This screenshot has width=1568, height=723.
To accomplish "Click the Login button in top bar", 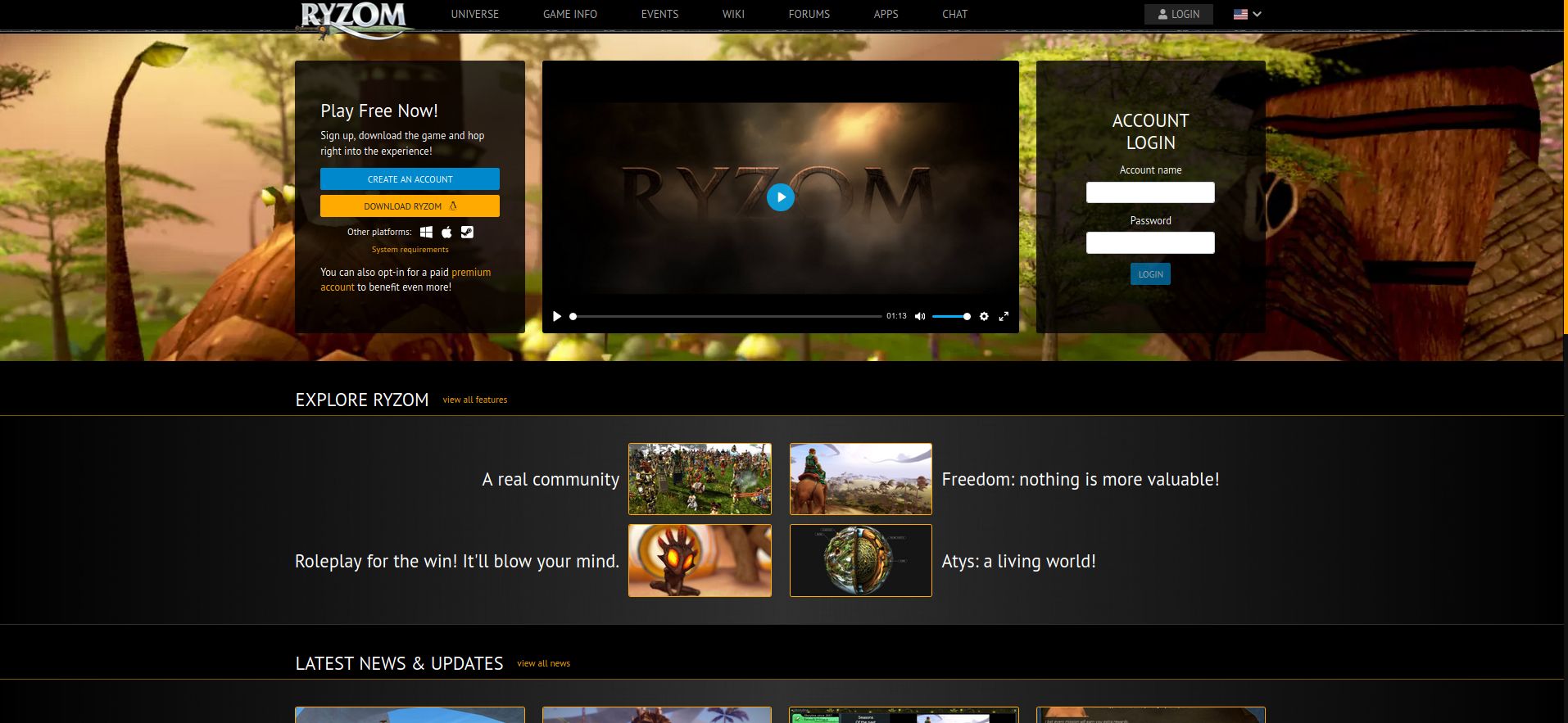I will pyautogui.click(x=1178, y=14).
